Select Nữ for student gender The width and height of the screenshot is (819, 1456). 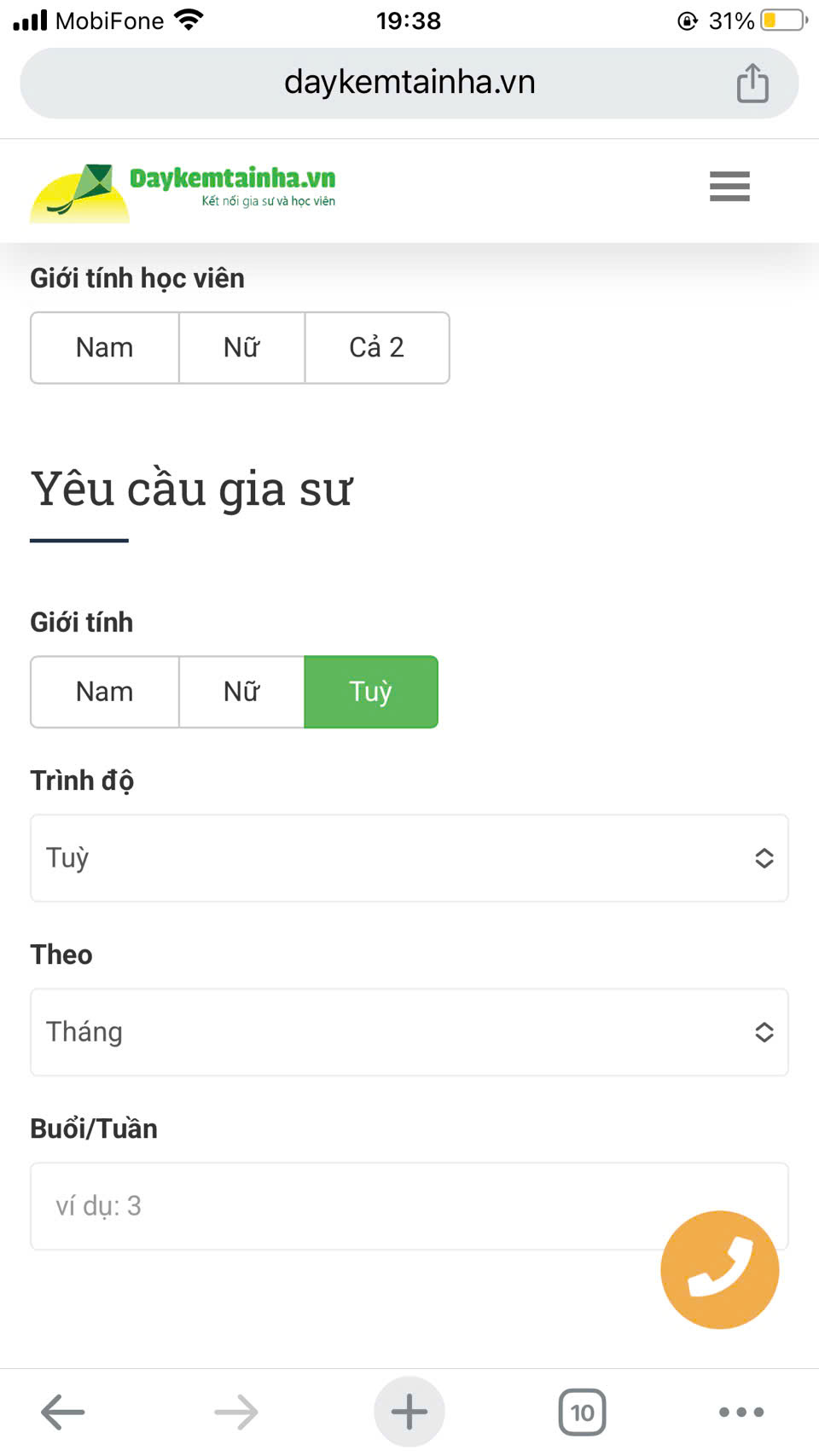tap(241, 348)
